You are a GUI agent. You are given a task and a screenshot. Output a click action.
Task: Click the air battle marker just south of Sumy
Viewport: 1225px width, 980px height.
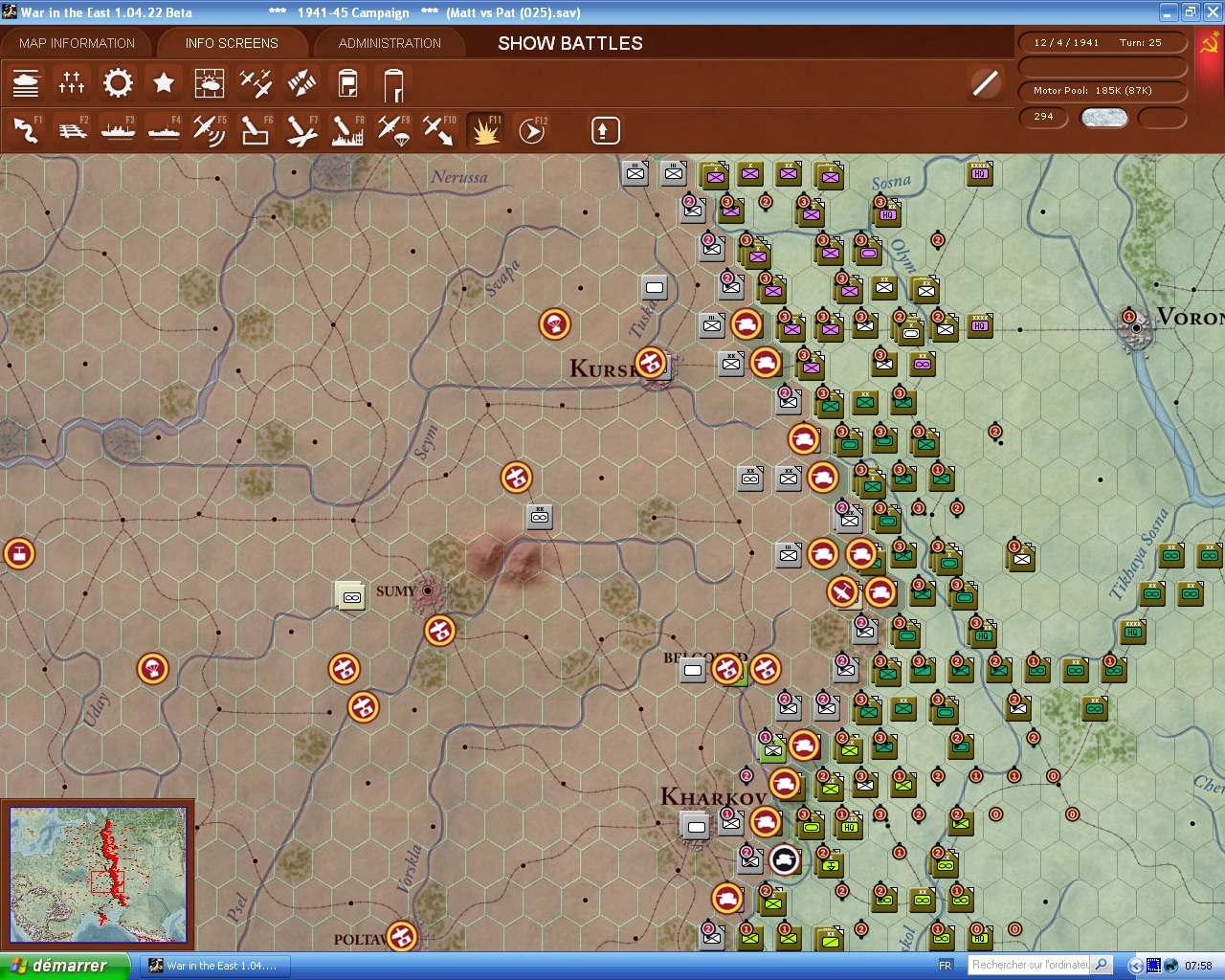(440, 631)
